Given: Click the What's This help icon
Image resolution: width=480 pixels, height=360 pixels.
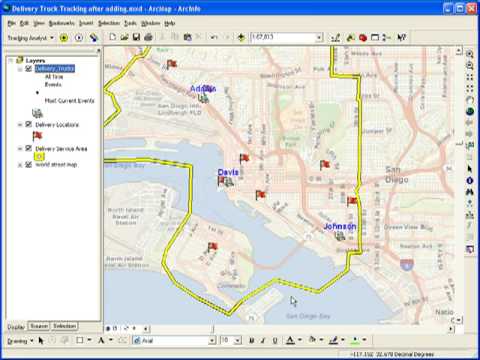Looking at the screenshot, I should tap(402, 38).
